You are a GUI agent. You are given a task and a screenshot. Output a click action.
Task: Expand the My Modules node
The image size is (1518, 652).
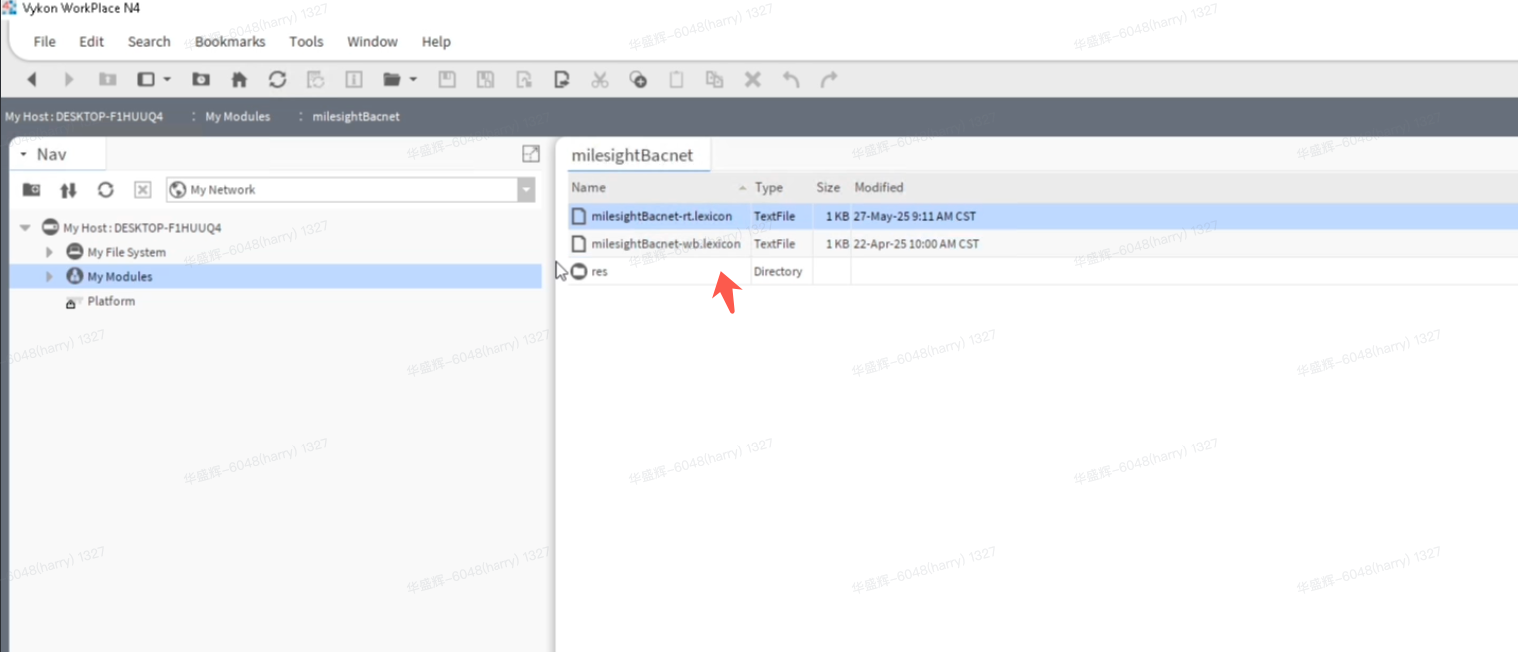50,277
